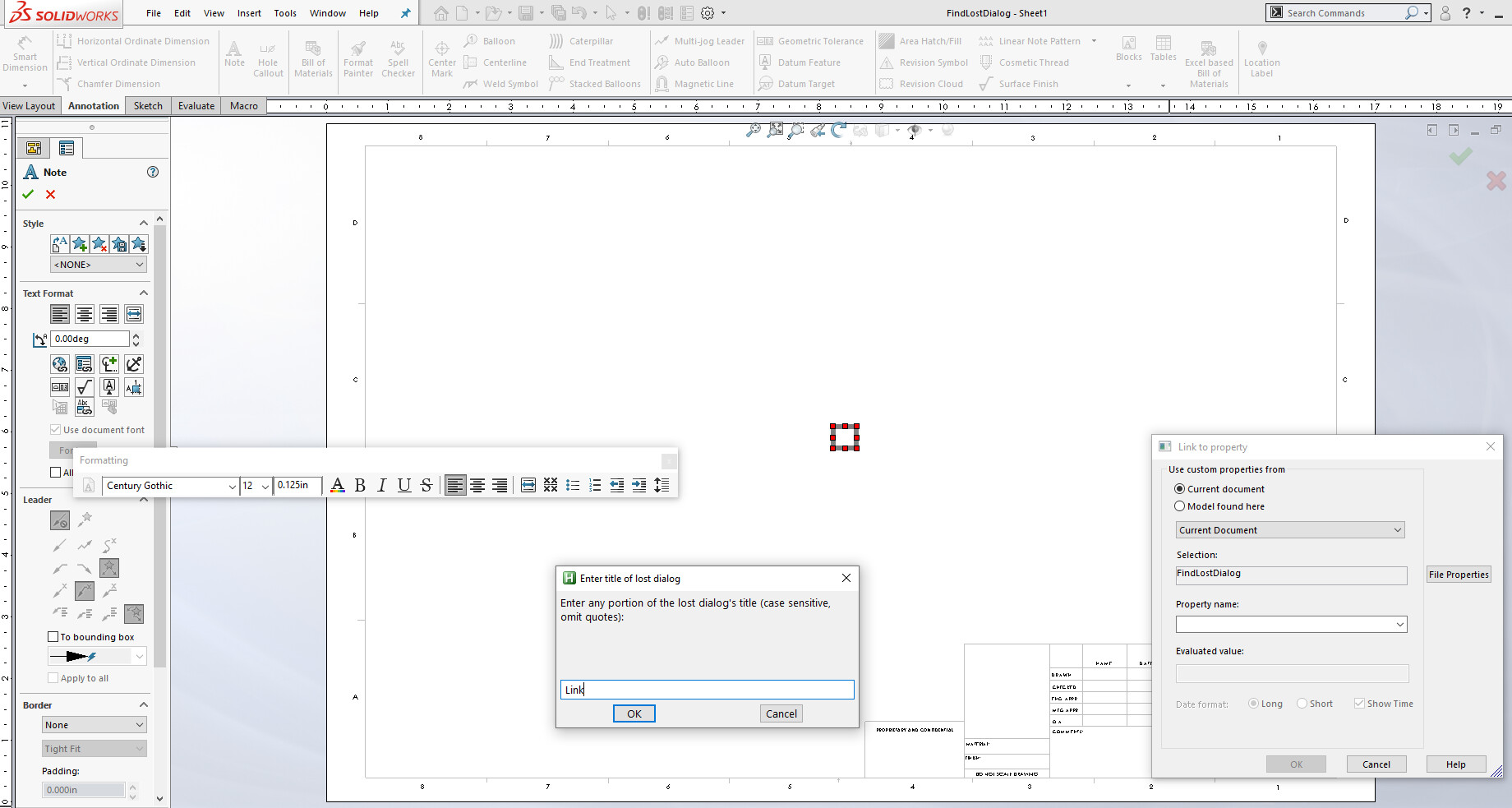
Task: Apply Underline formatting to note text
Action: (403, 486)
